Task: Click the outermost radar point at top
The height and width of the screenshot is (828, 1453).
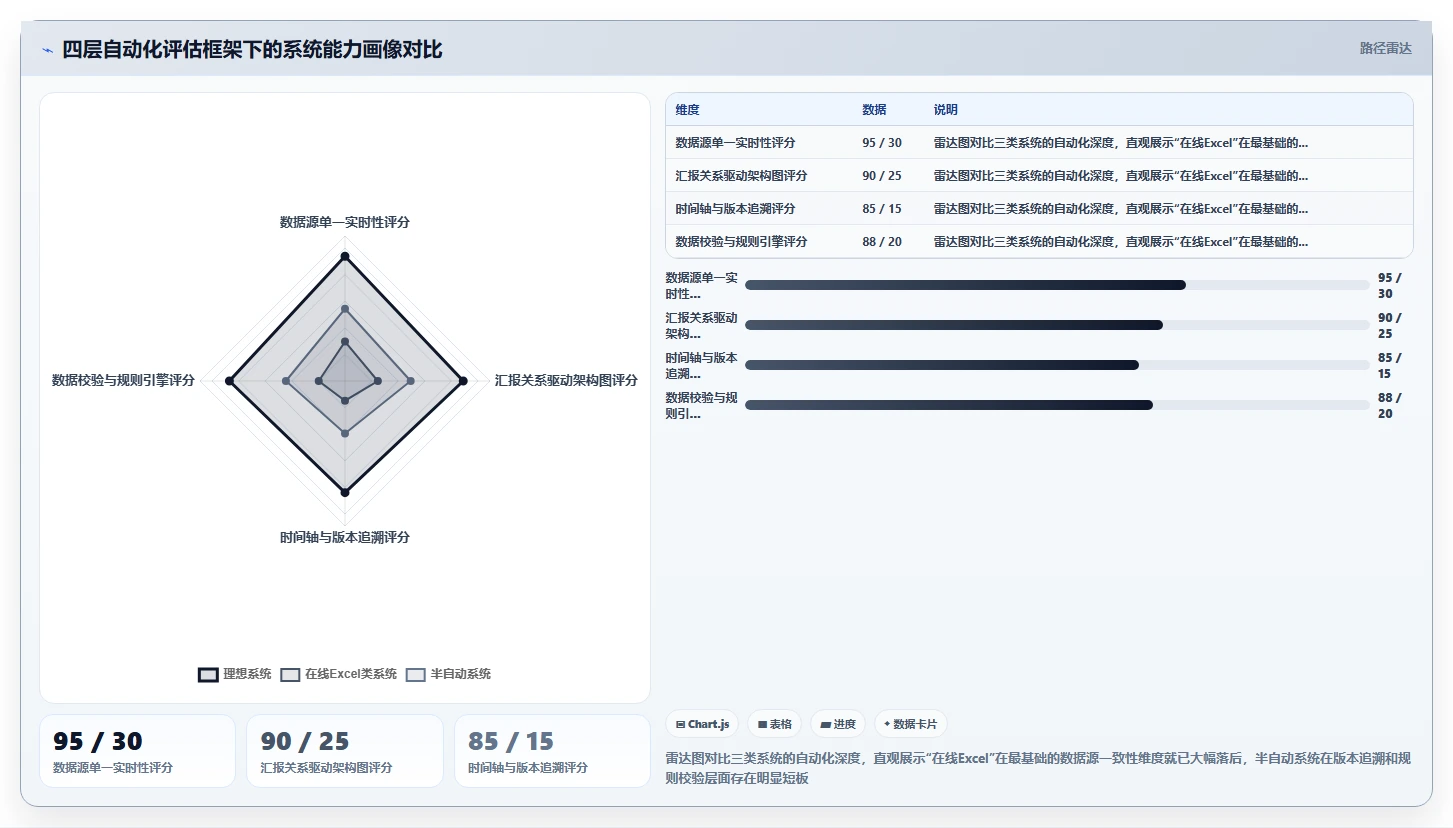Action: pyautogui.click(x=345, y=257)
